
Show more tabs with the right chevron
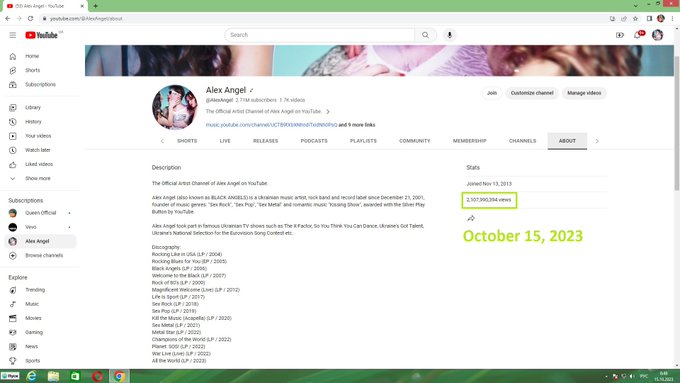[x=597, y=141]
